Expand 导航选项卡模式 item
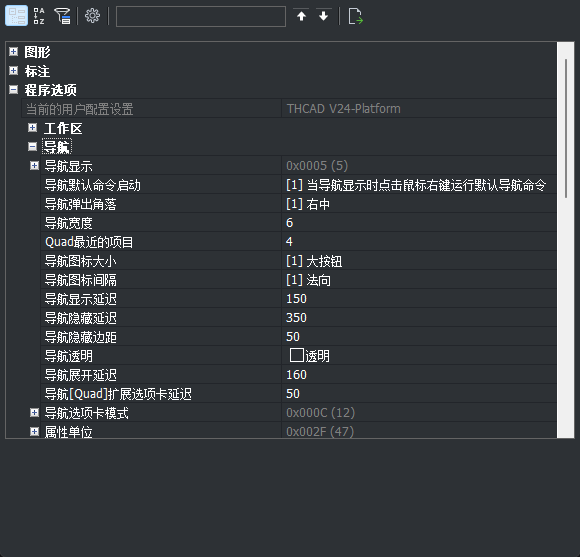The image size is (580, 557). point(34,412)
